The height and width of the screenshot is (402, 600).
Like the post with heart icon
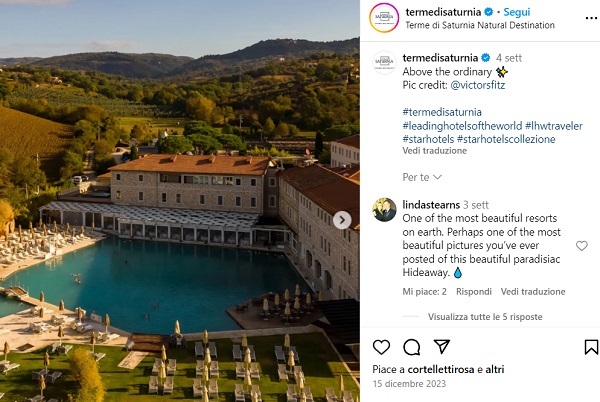381,347
